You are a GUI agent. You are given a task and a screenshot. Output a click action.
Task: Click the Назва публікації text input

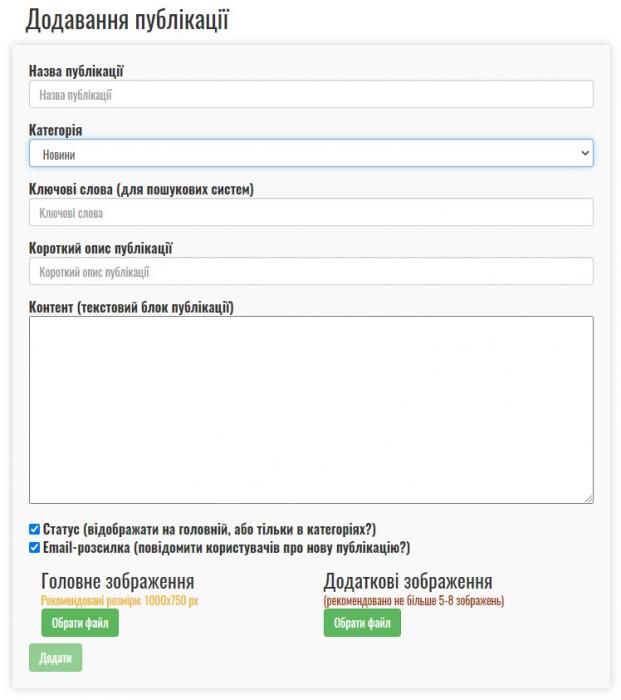[311, 94]
